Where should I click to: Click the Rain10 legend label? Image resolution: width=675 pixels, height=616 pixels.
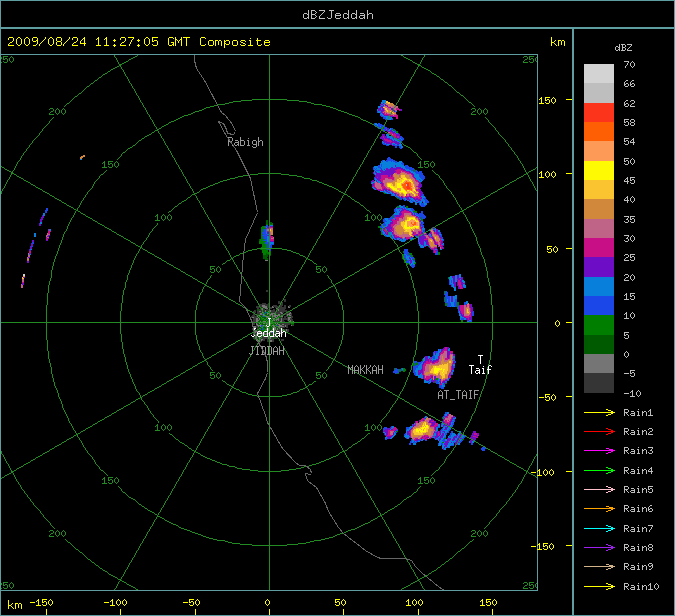tap(641, 586)
